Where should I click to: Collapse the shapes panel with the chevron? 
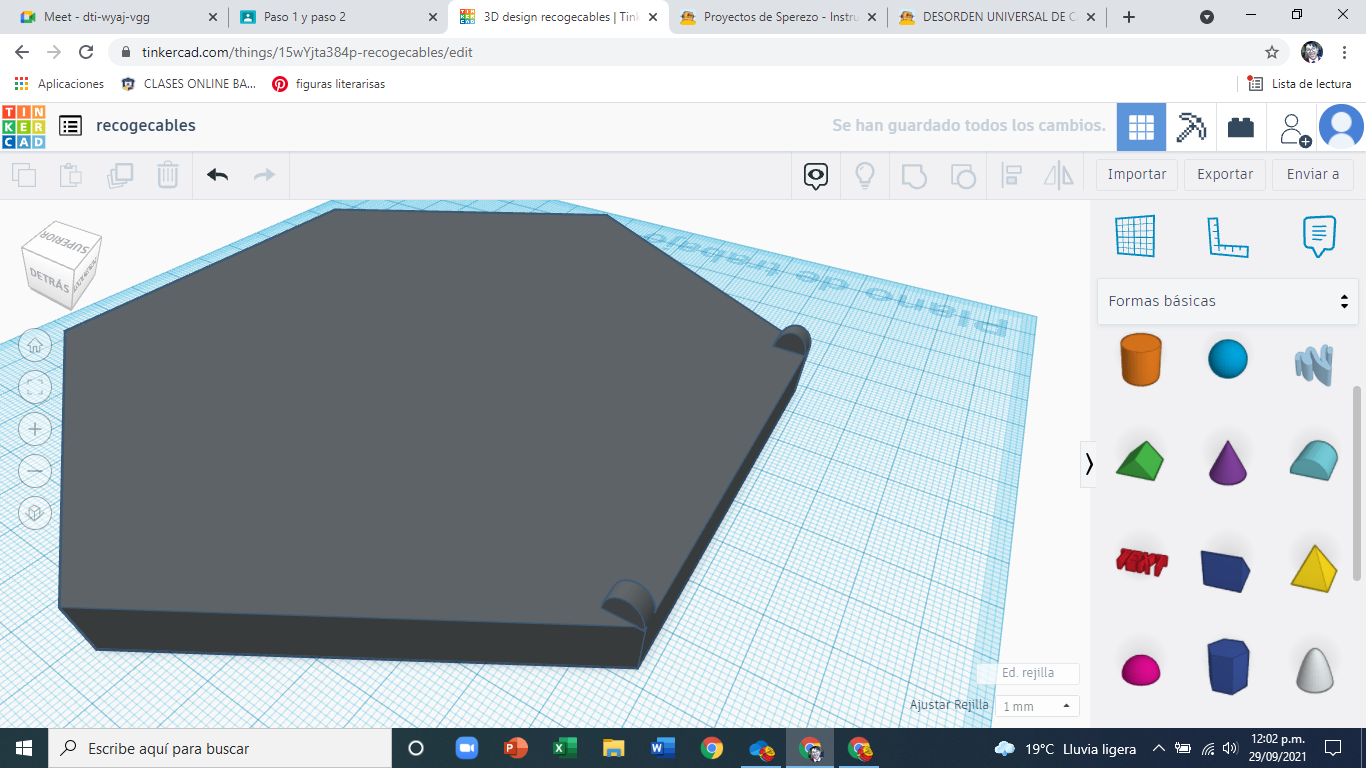1089,464
